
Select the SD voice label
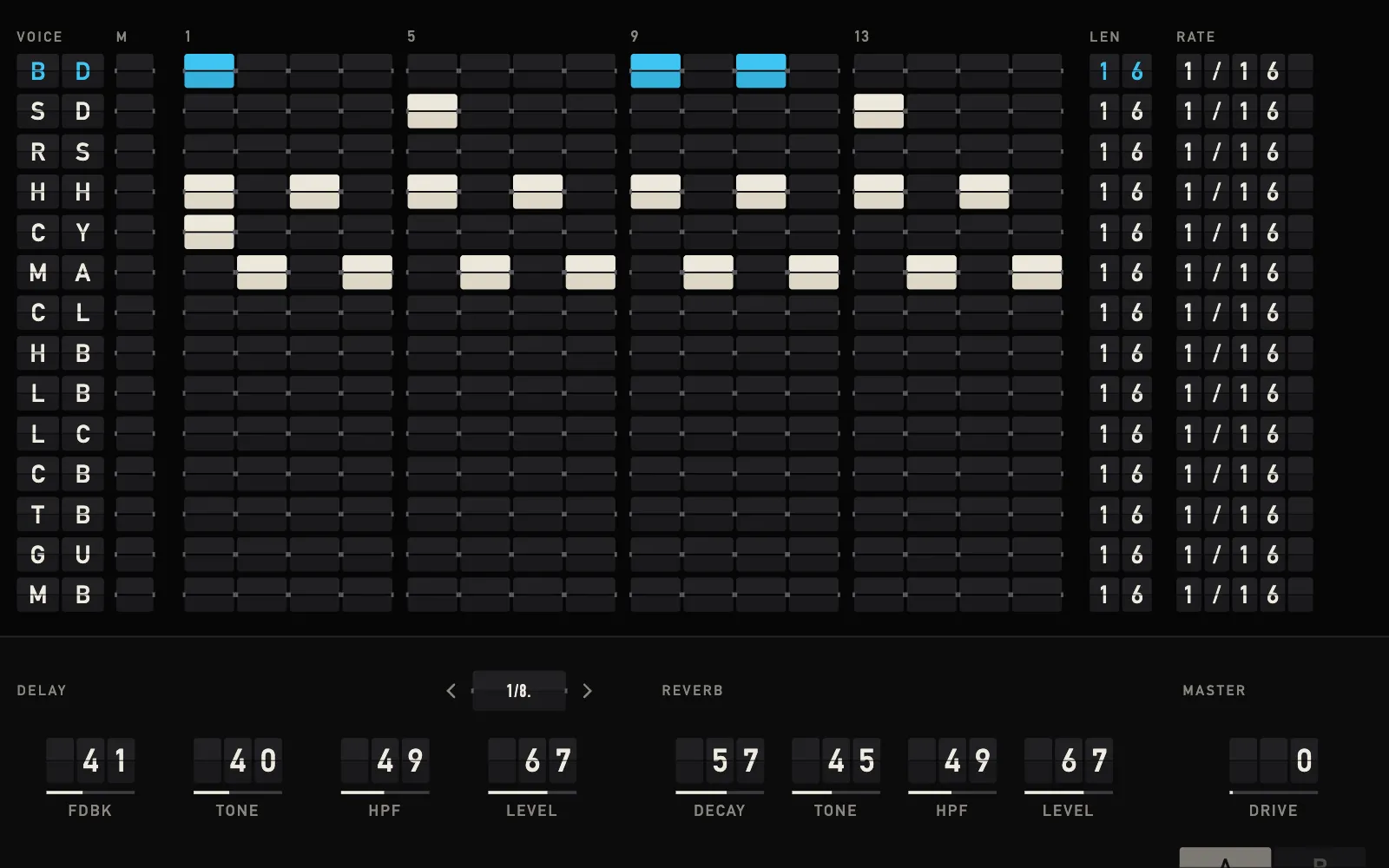click(60, 111)
